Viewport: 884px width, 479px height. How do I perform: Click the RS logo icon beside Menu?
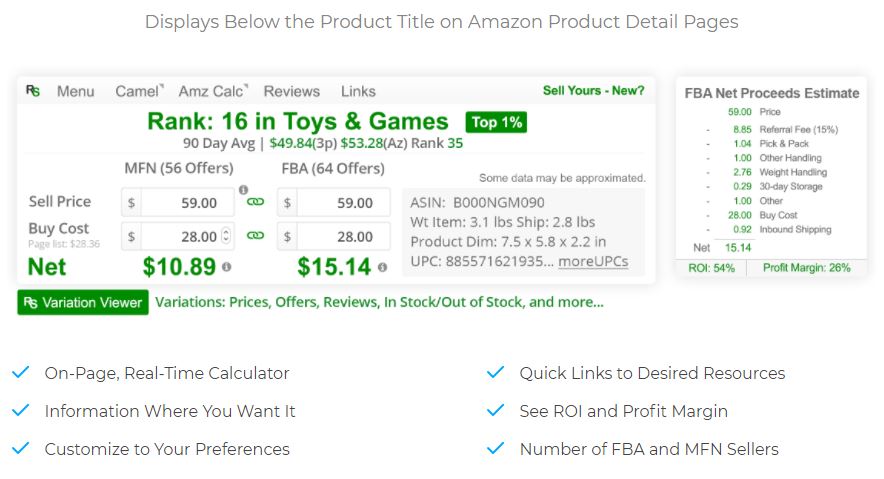tap(33, 91)
